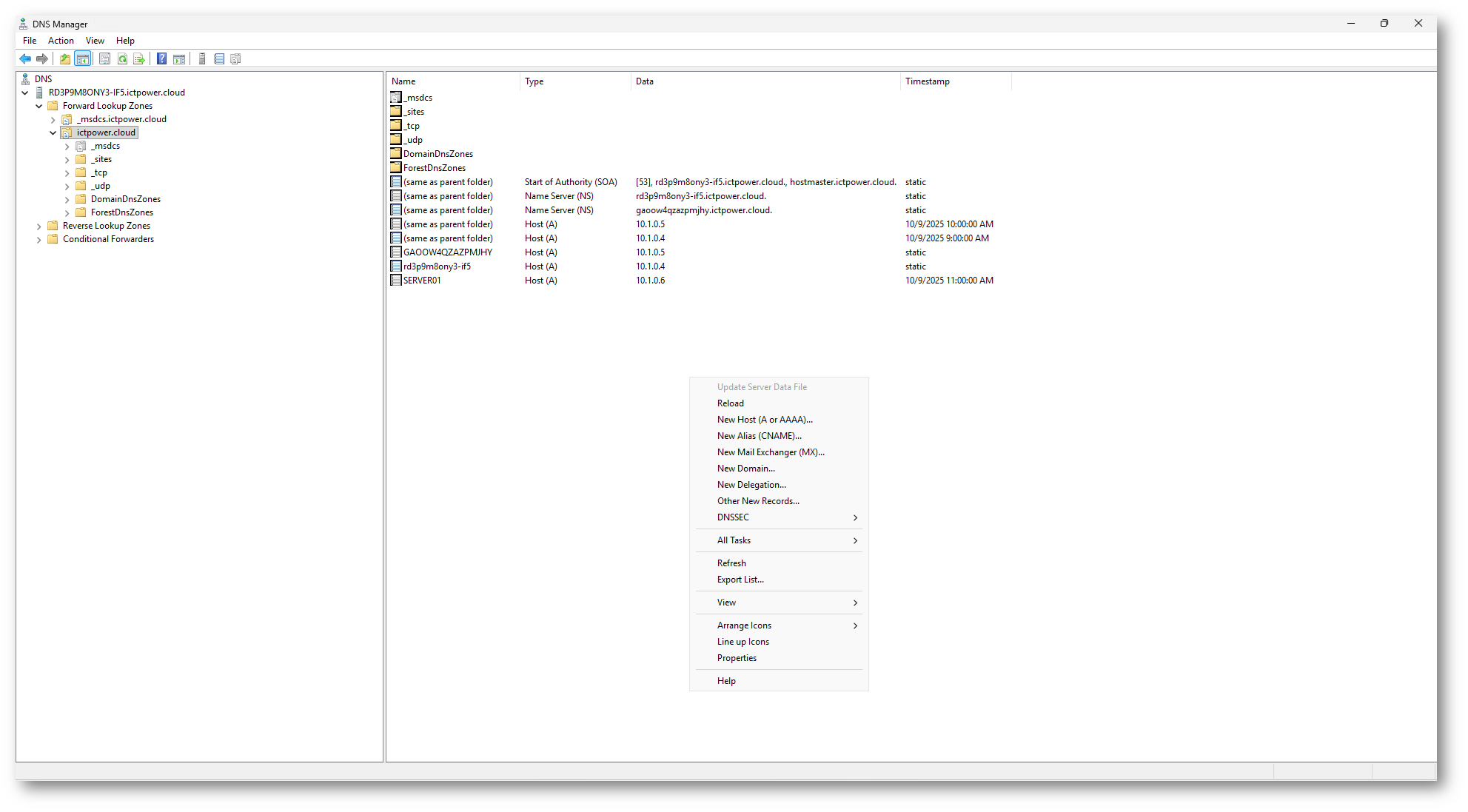The image size is (1468, 812).
Task: Toggle Show/Hide Console Tree toolbar button
Action: [x=83, y=59]
